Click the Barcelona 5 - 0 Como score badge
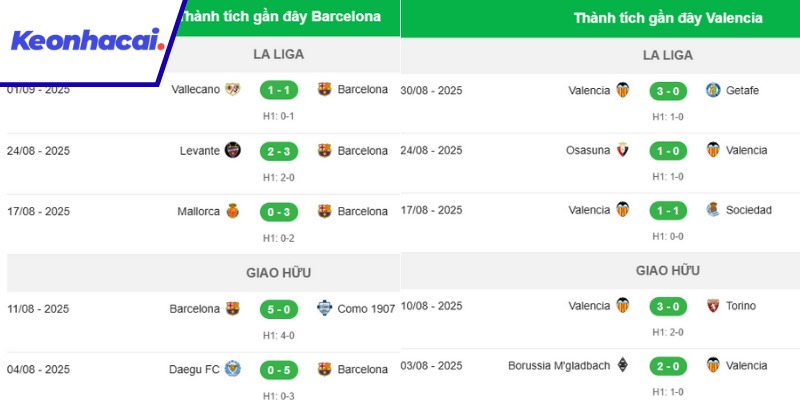Viewport: 800px width, 400px height. [278, 309]
